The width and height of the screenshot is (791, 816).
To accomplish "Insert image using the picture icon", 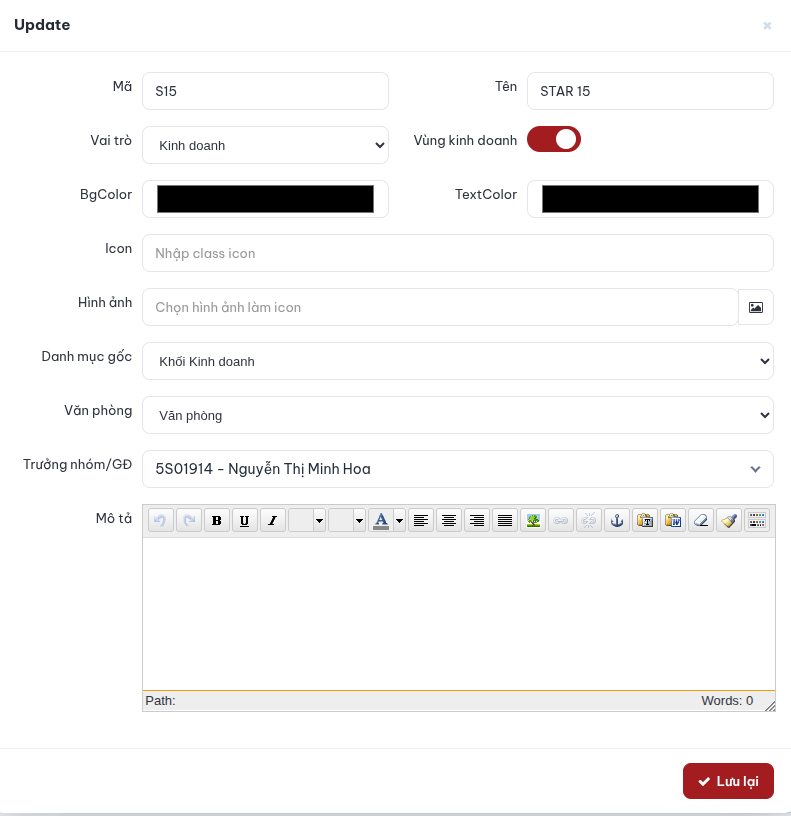I will point(533,520).
